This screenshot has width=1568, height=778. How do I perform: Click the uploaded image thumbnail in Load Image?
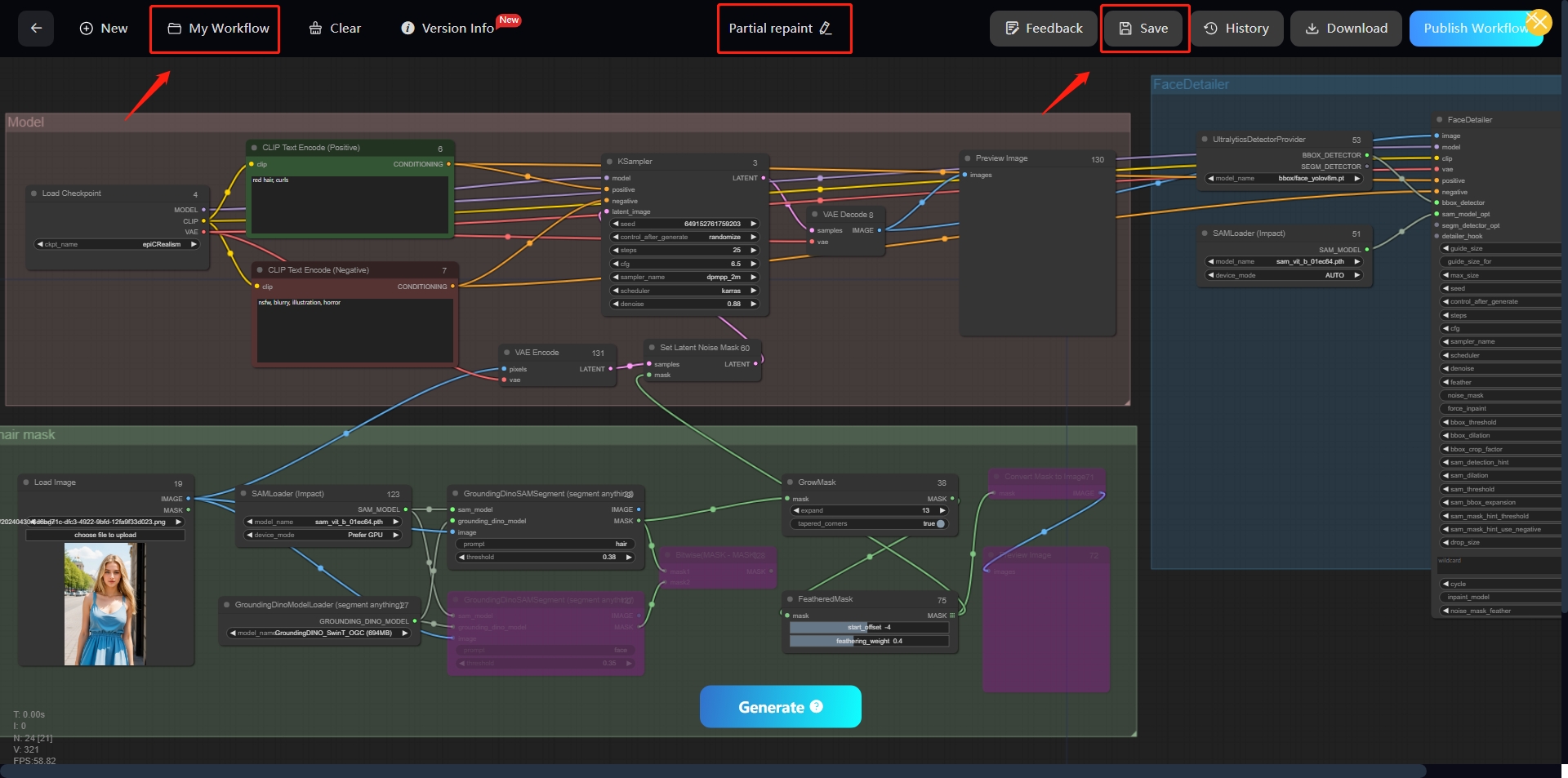105,604
